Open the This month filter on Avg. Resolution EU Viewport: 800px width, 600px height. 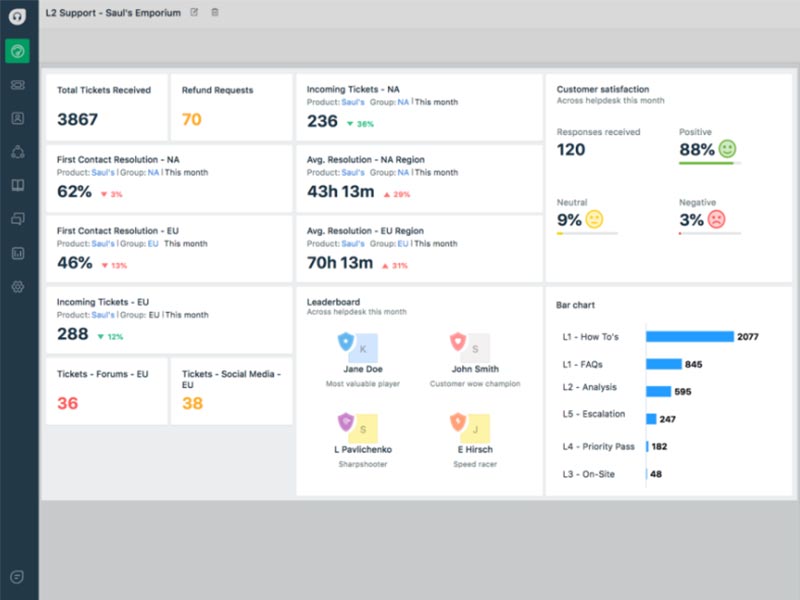(x=438, y=243)
